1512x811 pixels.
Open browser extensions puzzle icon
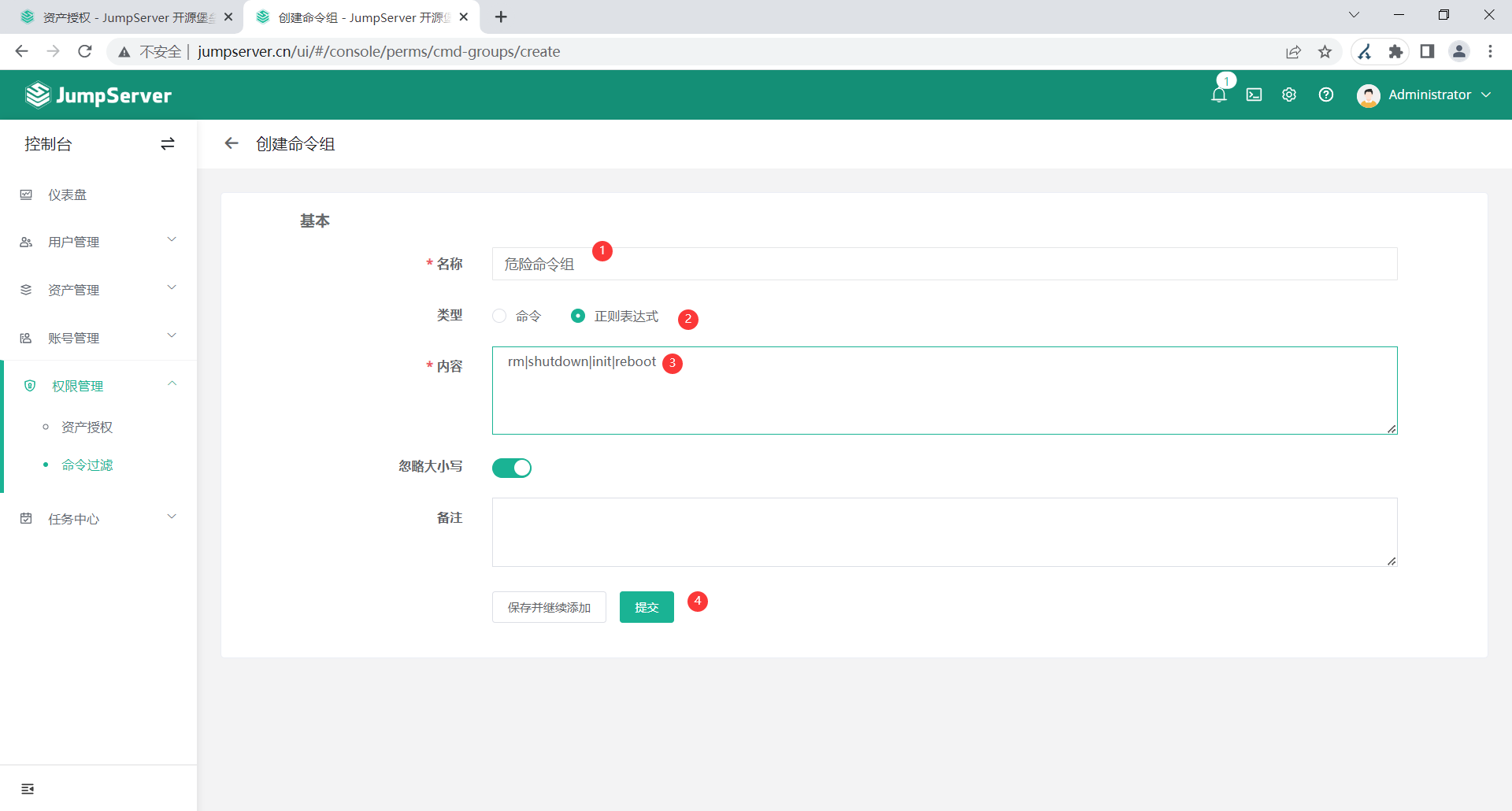tap(1396, 52)
